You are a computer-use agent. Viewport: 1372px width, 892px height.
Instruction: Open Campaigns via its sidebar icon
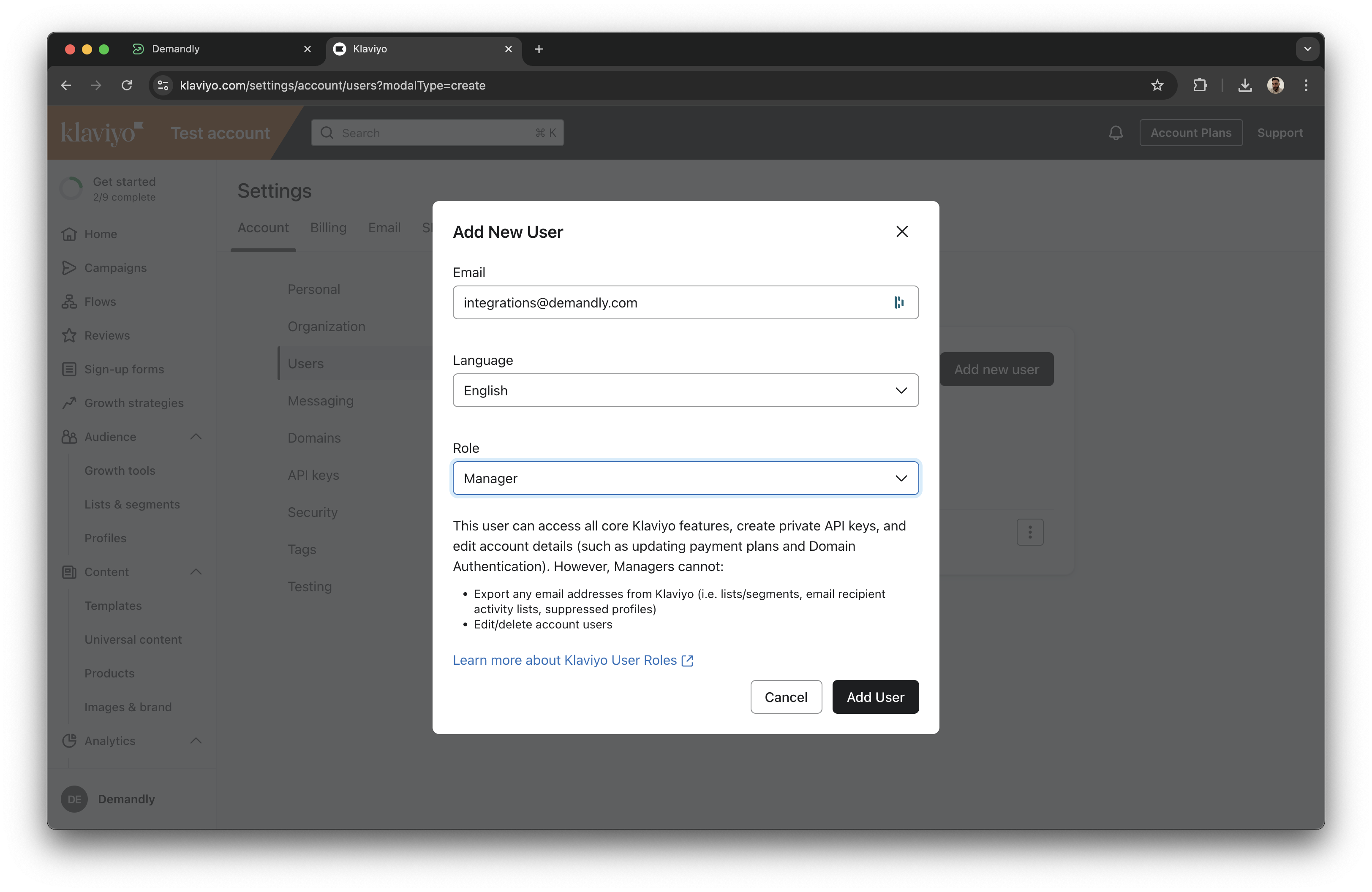pos(69,267)
